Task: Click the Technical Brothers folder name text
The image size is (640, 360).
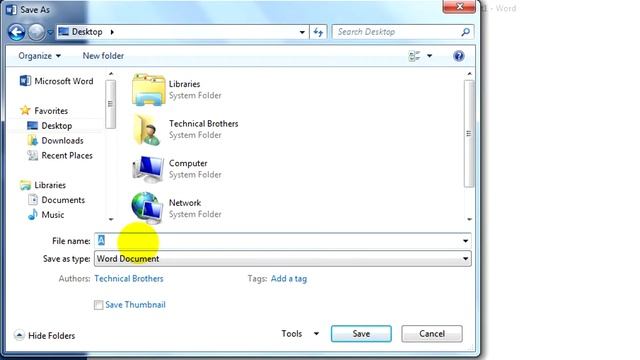Action: pyautogui.click(x=204, y=124)
